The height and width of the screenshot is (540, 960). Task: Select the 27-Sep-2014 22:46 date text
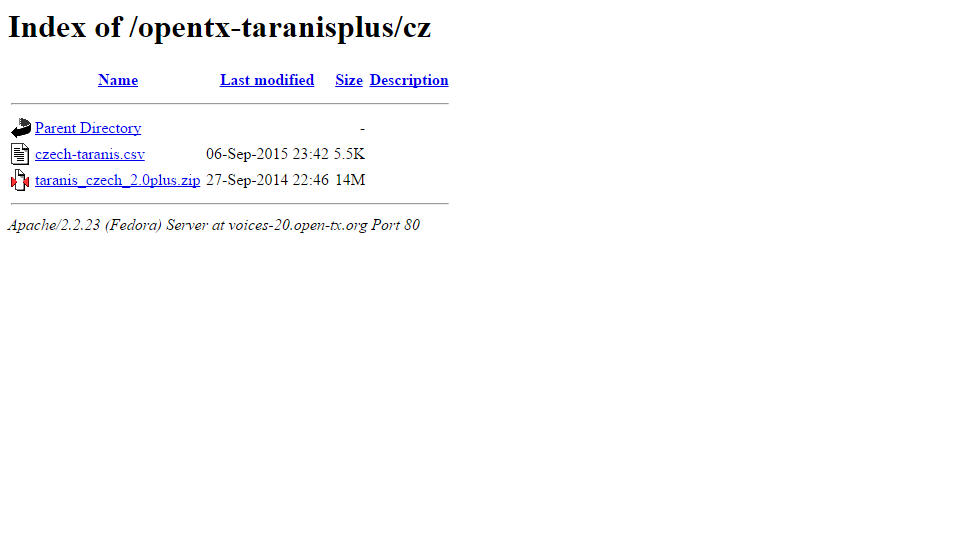click(x=267, y=180)
